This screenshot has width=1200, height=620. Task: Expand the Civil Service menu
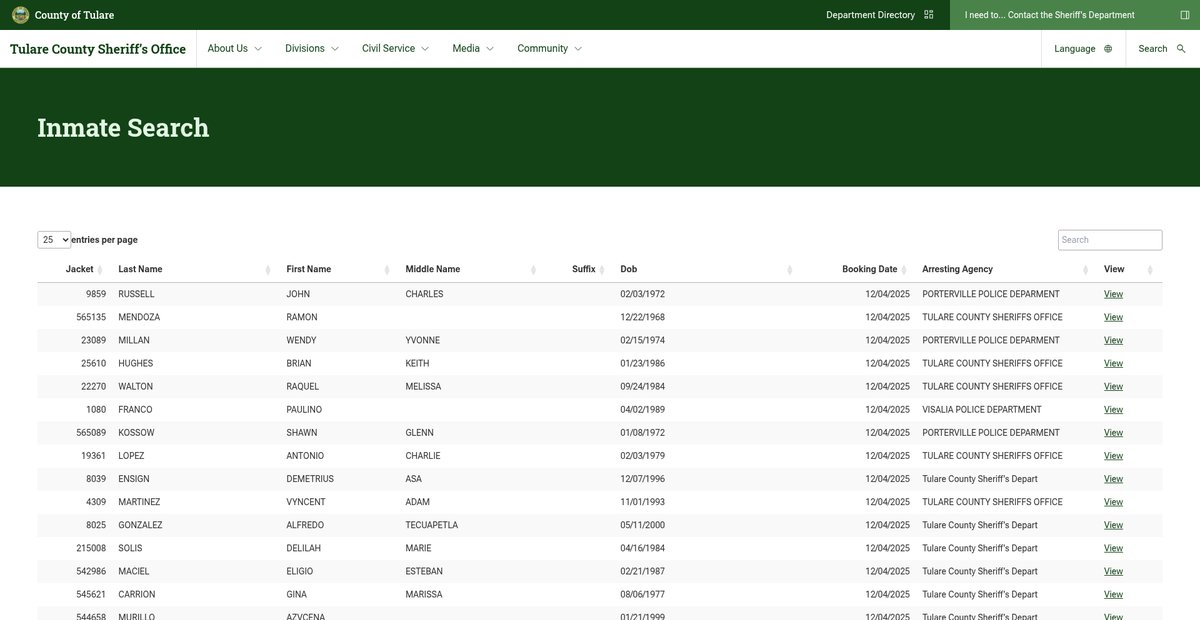pos(395,49)
